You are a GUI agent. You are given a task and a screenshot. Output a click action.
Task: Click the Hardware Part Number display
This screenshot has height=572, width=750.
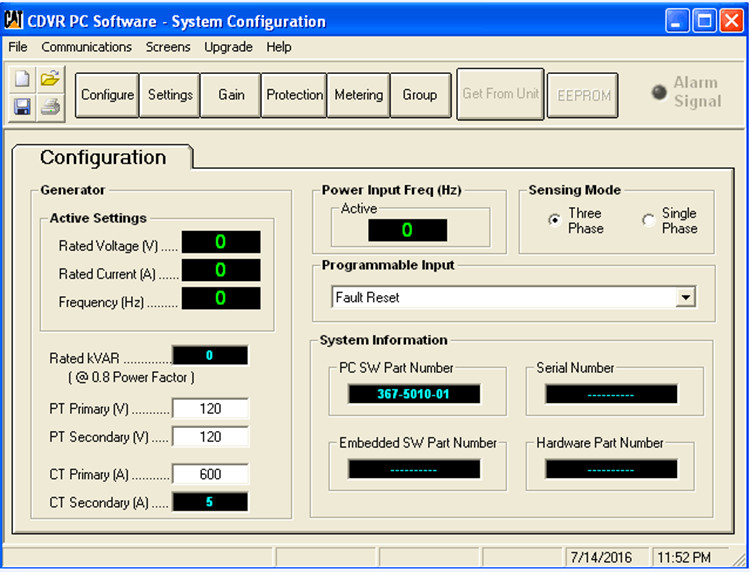click(611, 469)
